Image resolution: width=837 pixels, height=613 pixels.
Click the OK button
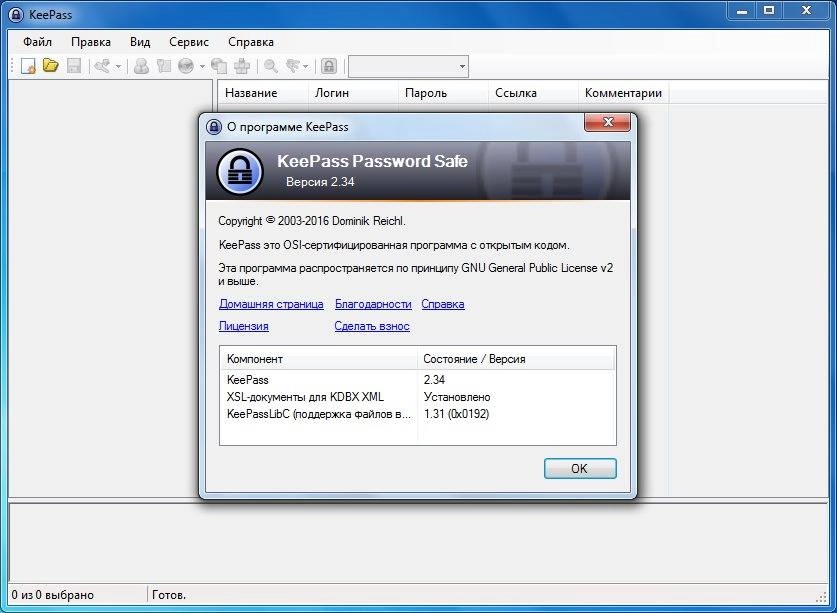(580, 468)
